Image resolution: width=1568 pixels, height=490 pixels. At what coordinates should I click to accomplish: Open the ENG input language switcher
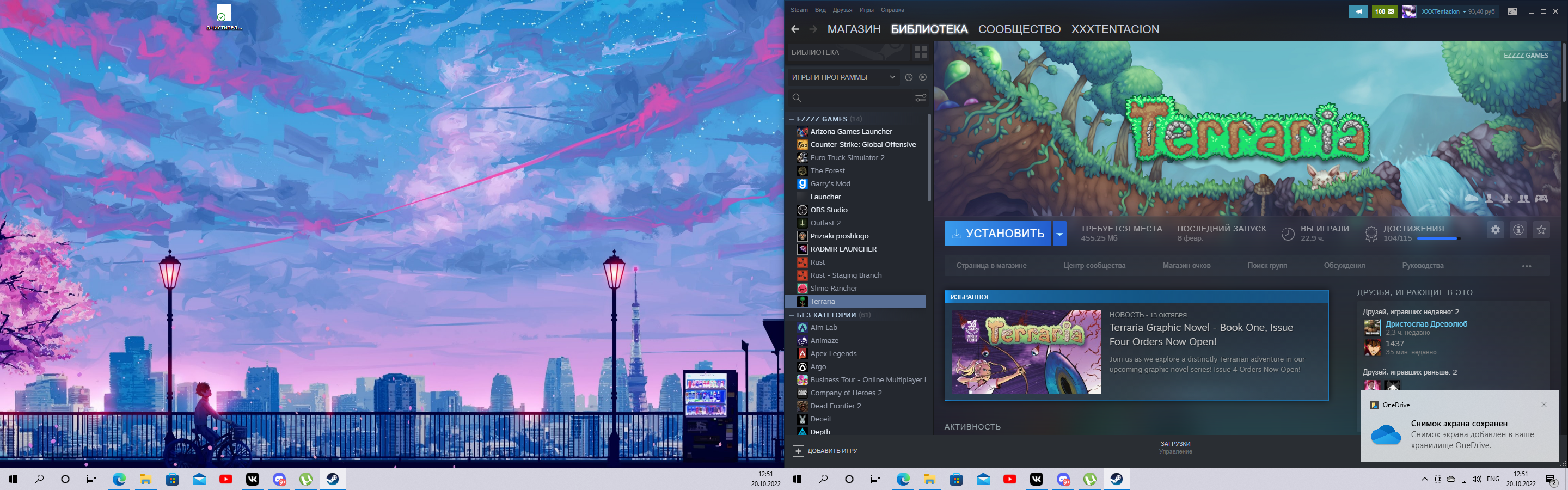click(x=1493, y=479)
